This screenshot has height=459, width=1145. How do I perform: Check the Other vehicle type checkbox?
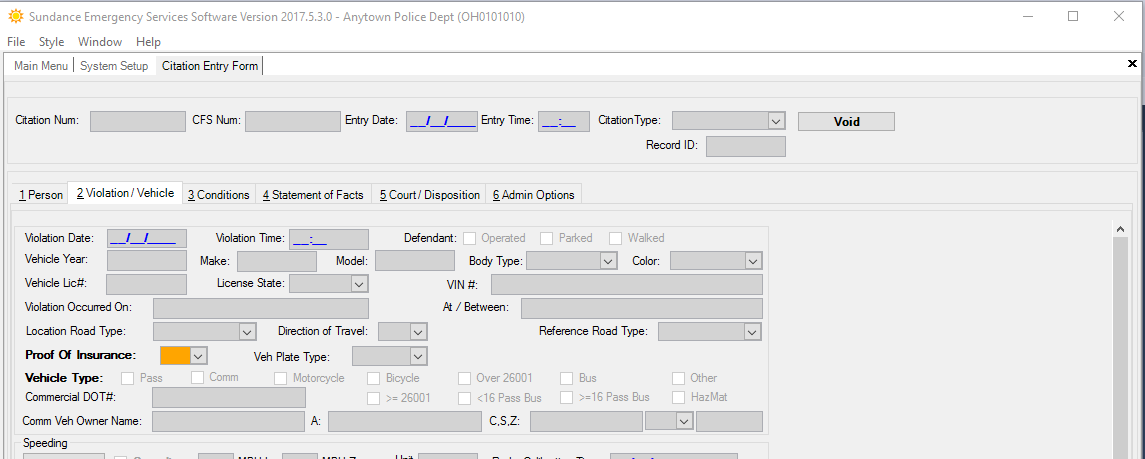(x=678, y=378)
